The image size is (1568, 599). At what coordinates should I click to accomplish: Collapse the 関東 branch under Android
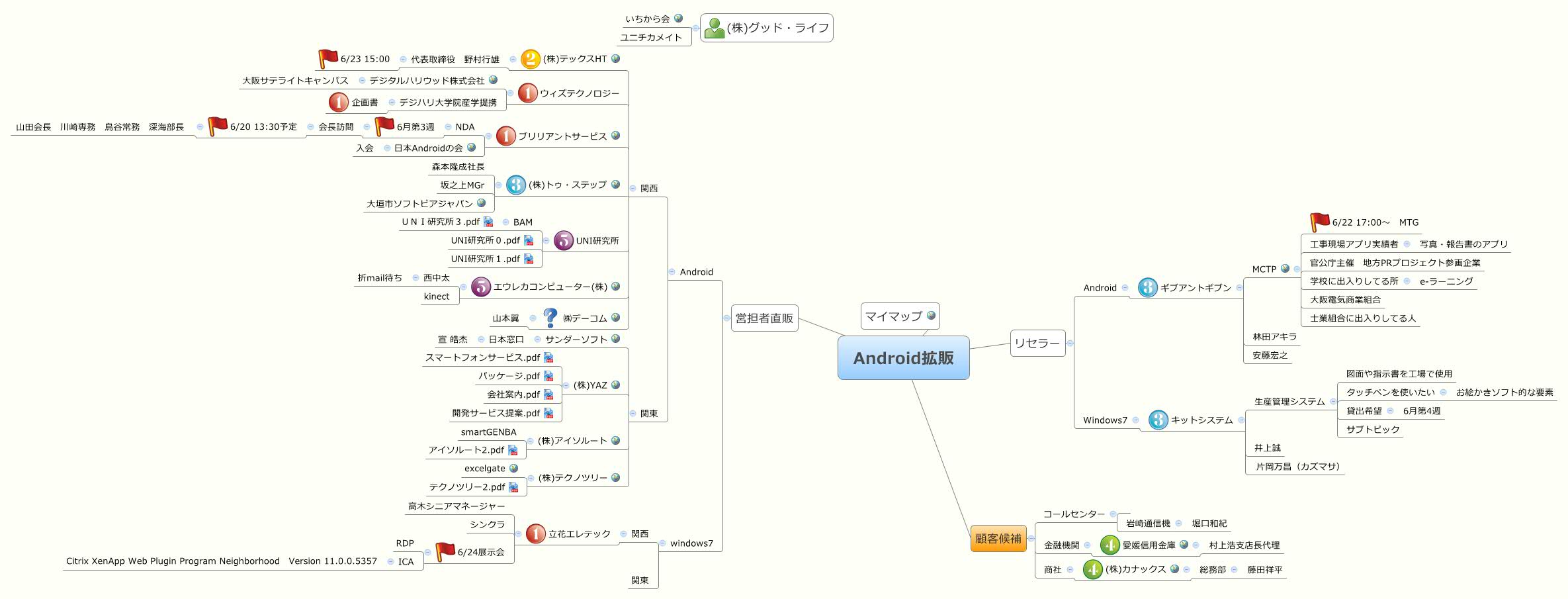point(633,414)
